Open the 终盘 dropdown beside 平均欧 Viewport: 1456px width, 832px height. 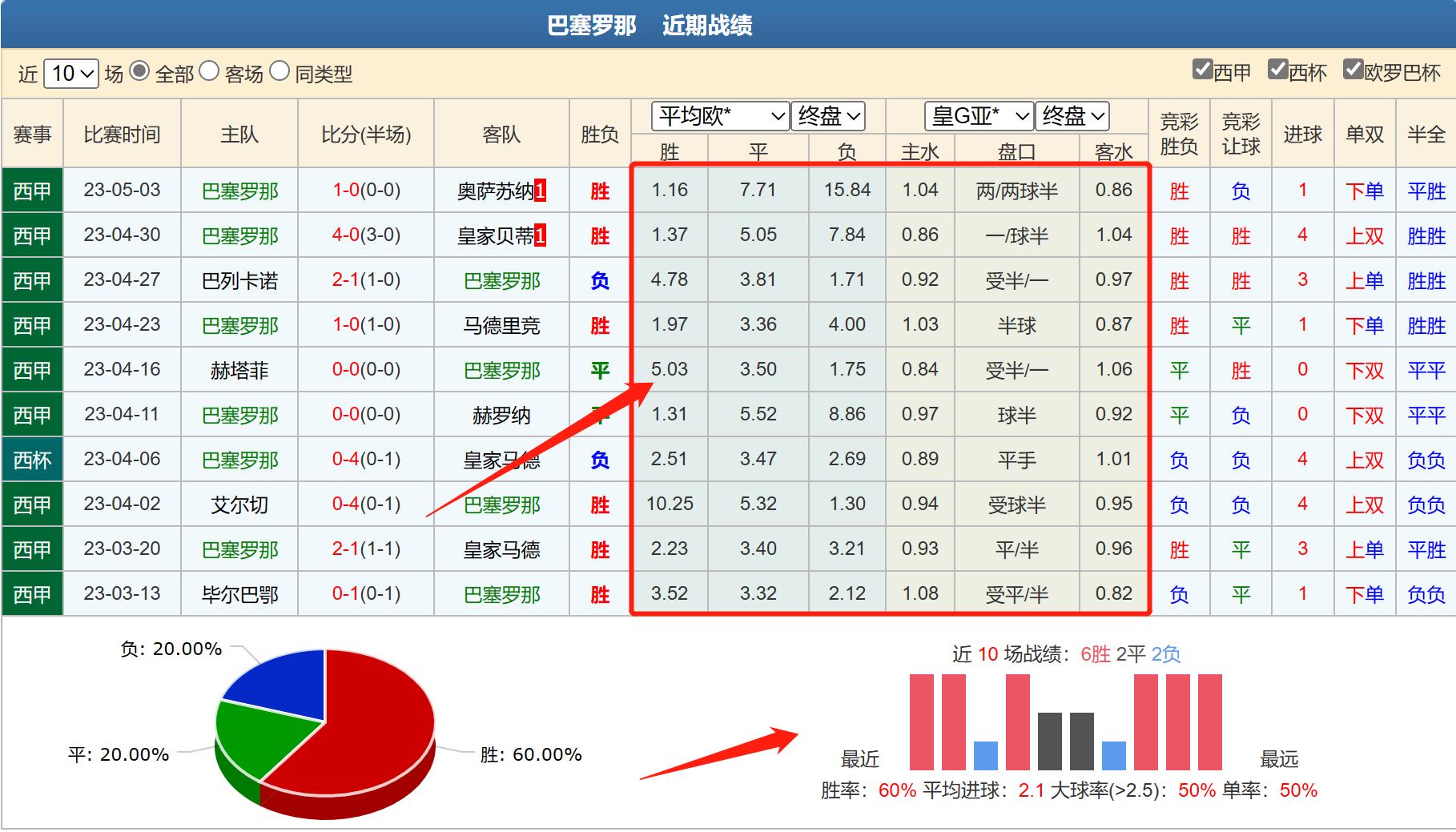pyautogui.click(x=827, y=116)
